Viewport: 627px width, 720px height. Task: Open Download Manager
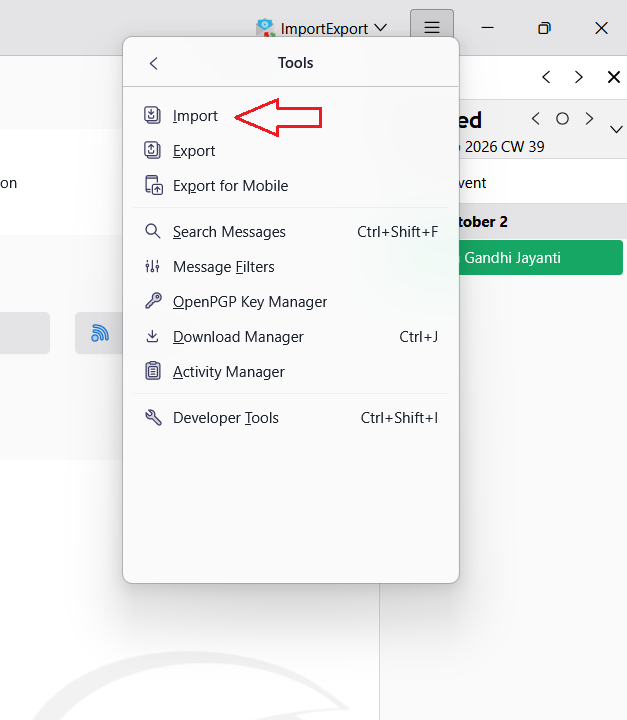tap(290, 337)
